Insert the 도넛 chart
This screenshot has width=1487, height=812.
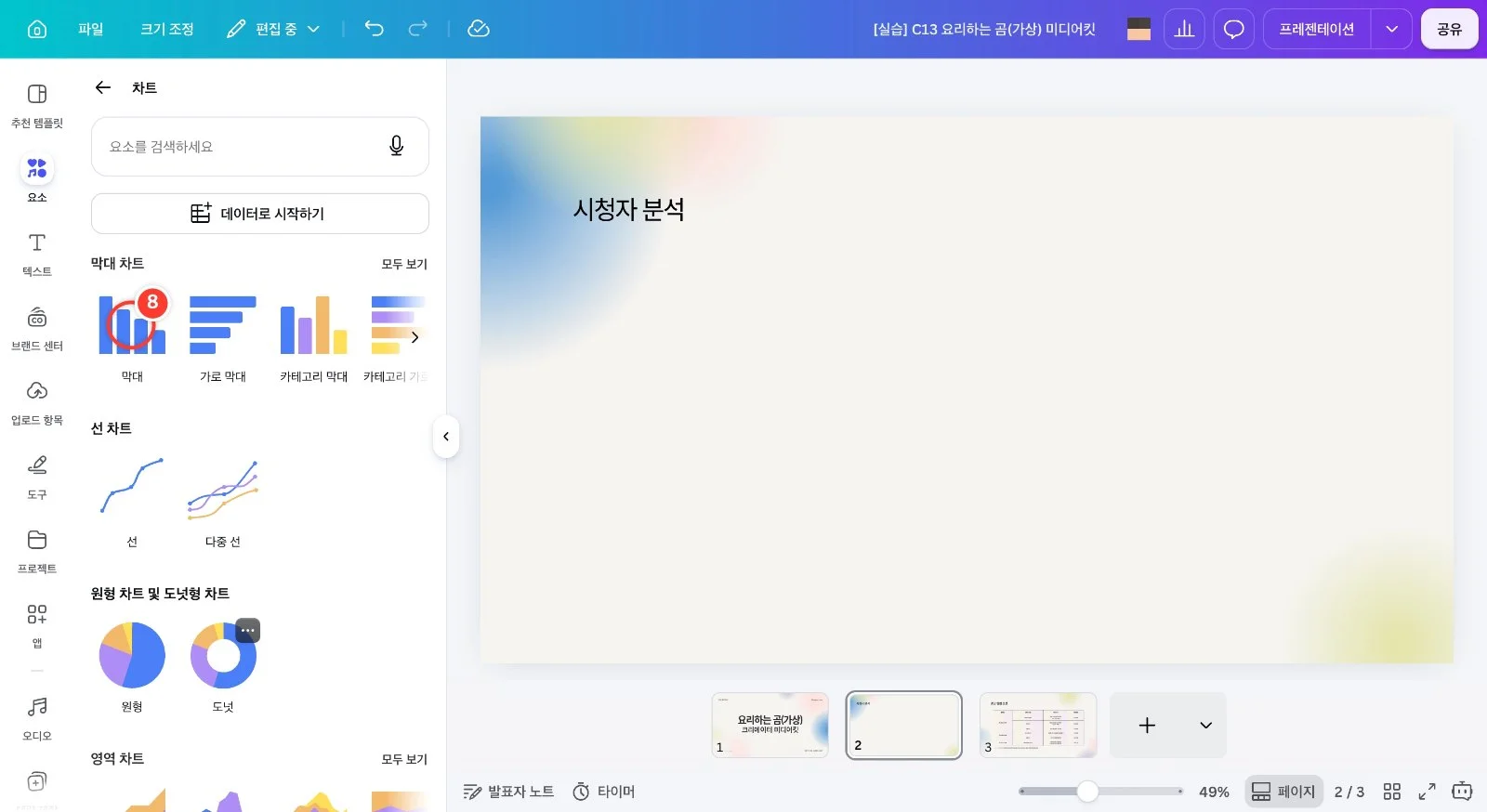click(223, 655)
